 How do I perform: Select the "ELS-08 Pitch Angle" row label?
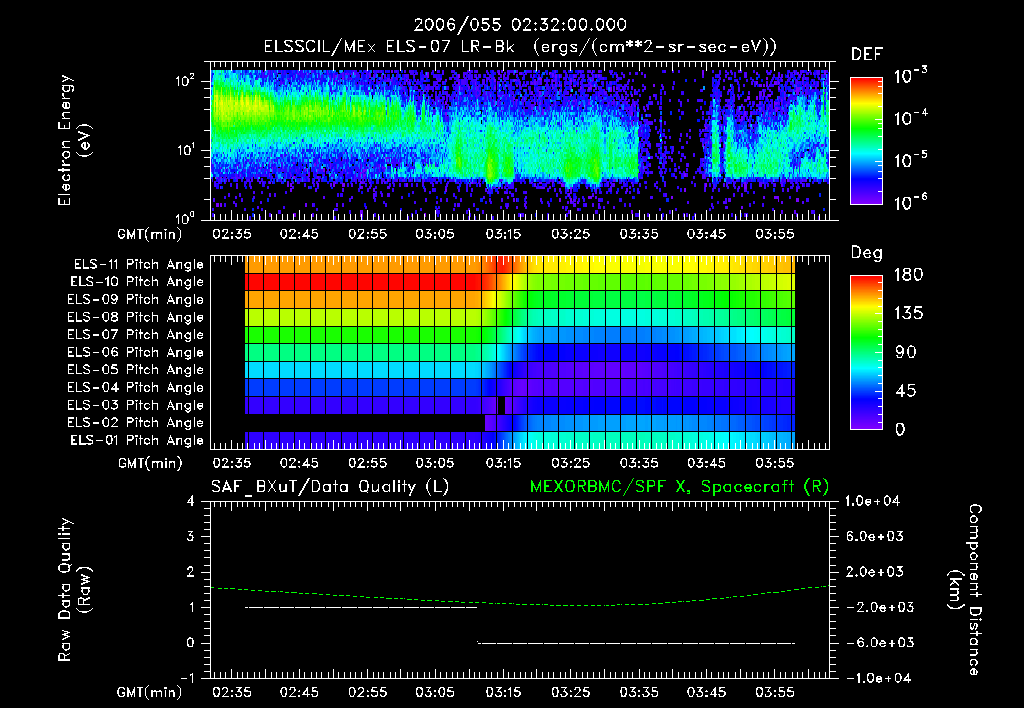point(135,317)
